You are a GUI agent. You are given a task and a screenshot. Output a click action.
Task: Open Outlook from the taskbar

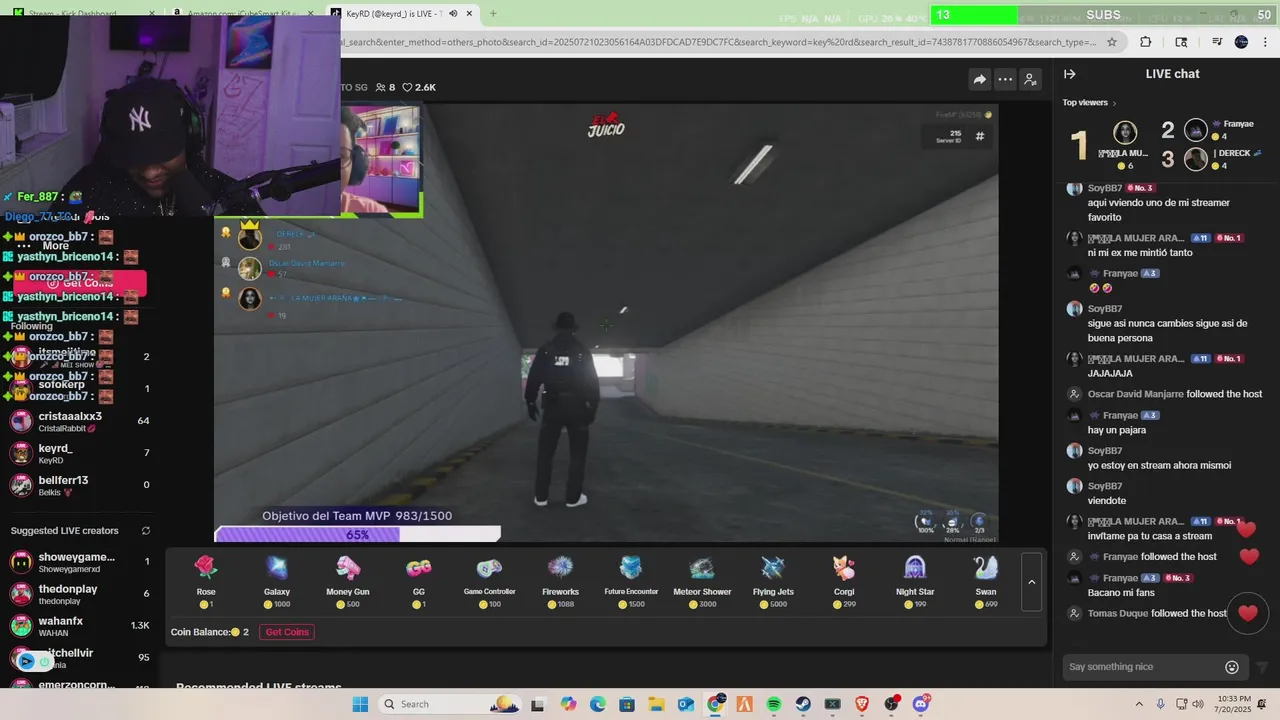click(x=685, y=704)
